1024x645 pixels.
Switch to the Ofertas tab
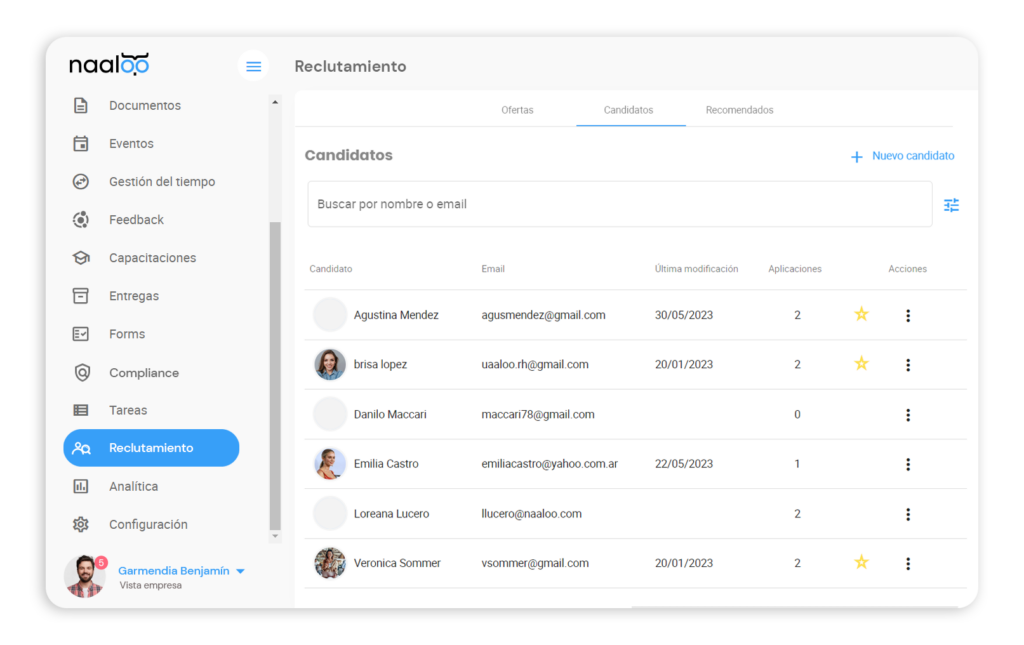pyautogui.click(x=517, y=110)
